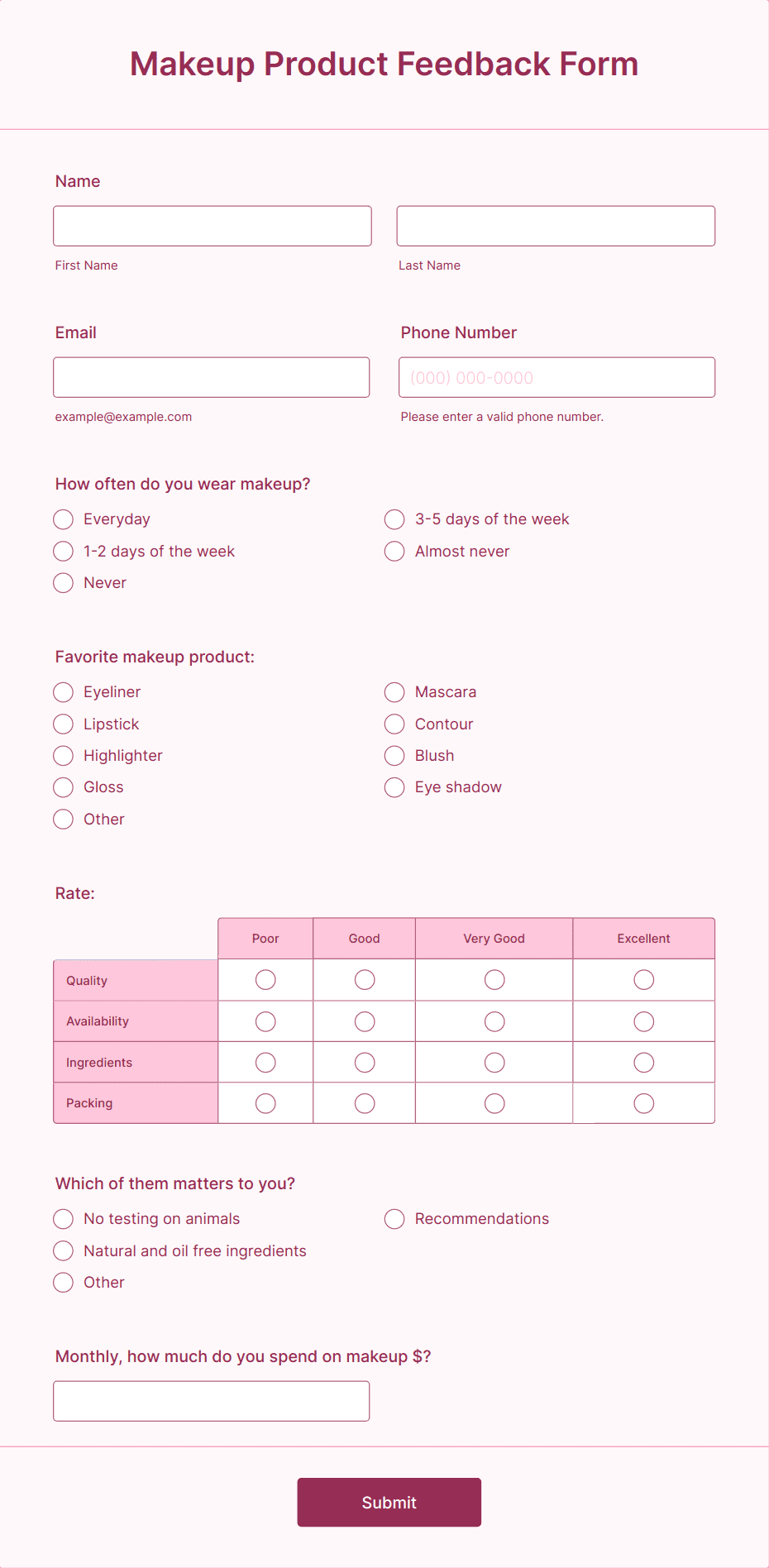Click the monthly makeup spending field

point(212,1401)
